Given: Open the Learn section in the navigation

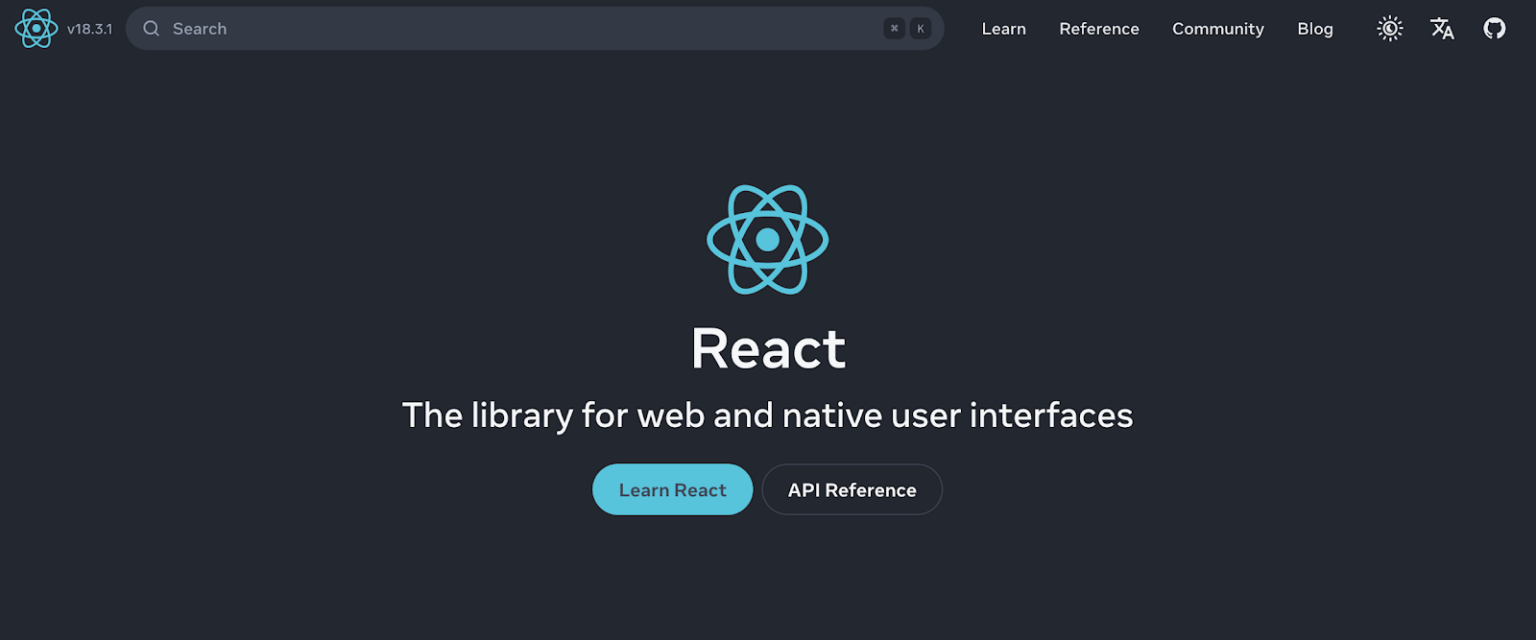Looking at the screenshot, I should point(1003,28).
